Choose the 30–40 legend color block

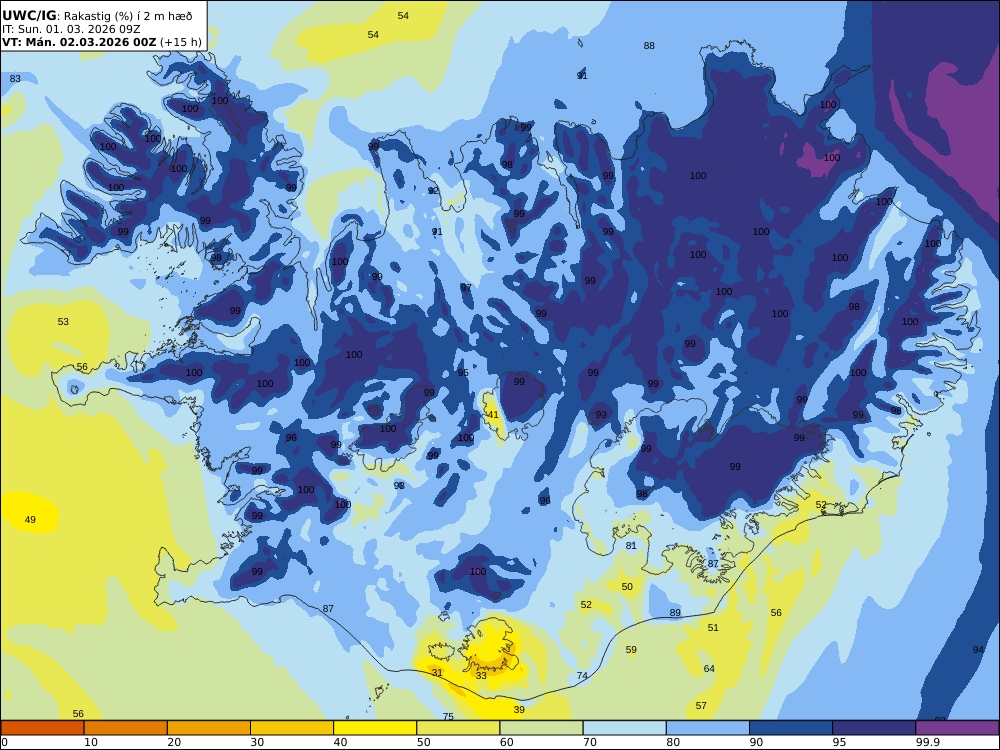(x=292, y=728)
